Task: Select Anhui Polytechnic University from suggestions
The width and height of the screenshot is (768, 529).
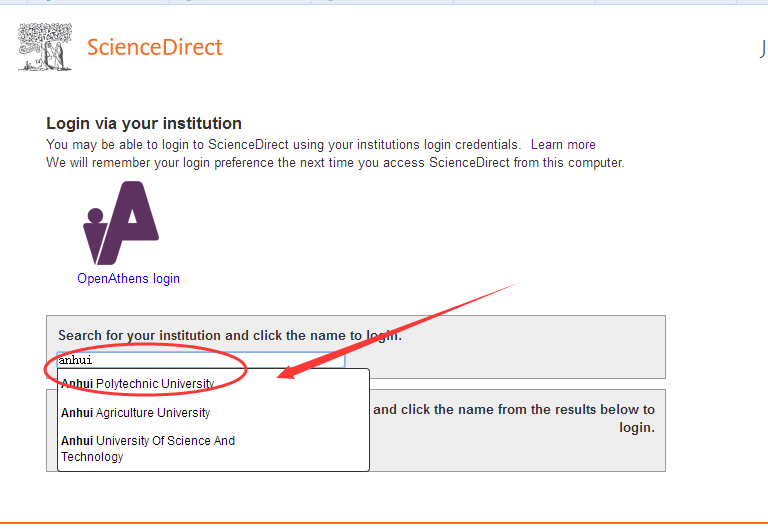Action: [x=137, y=384]
